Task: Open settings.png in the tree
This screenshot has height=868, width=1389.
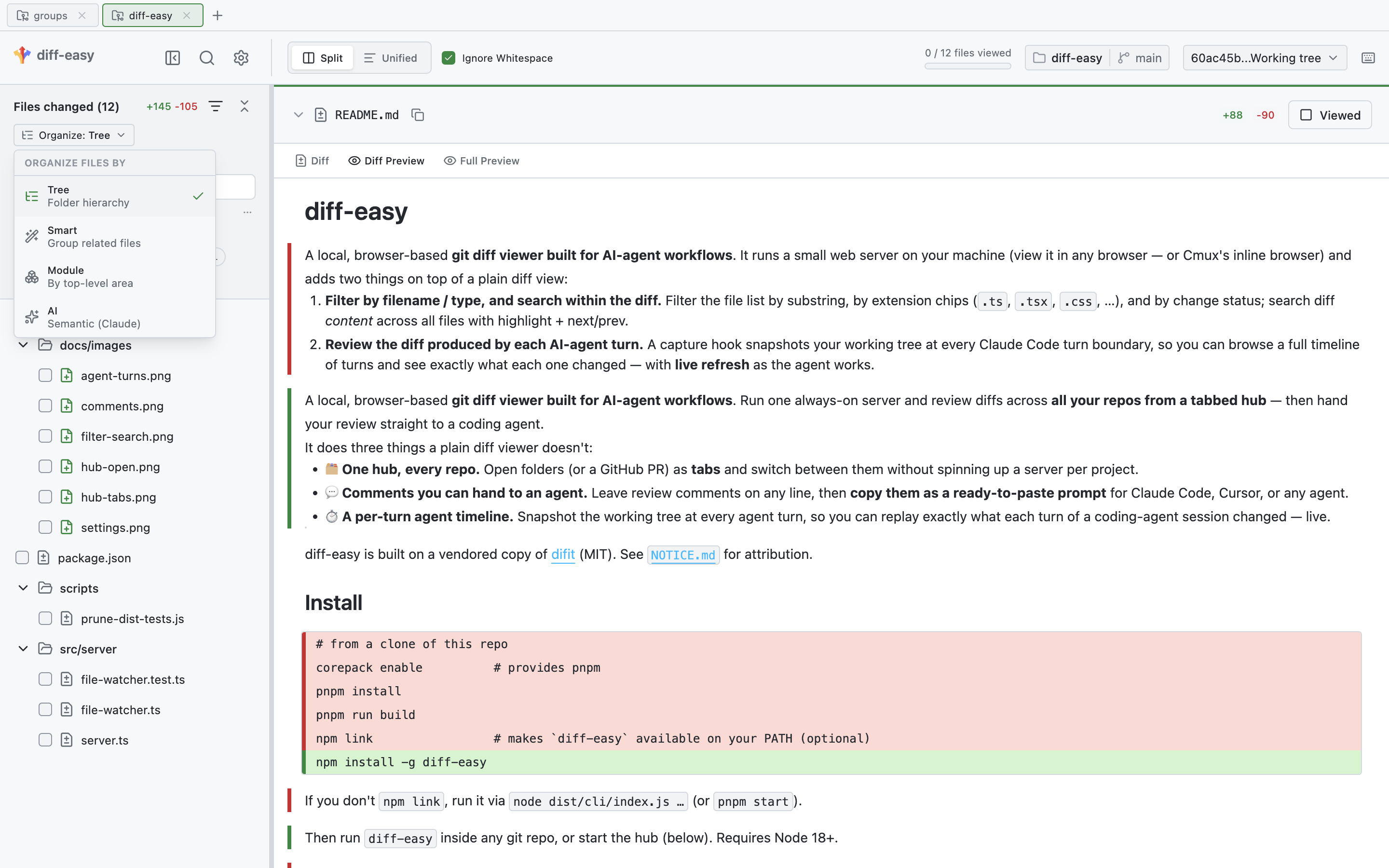Action: 115,528
